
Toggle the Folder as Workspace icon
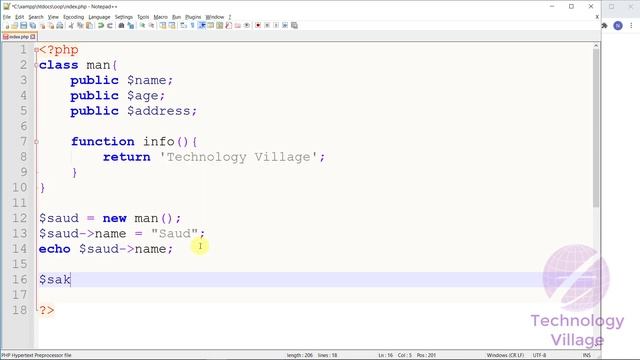238,26
